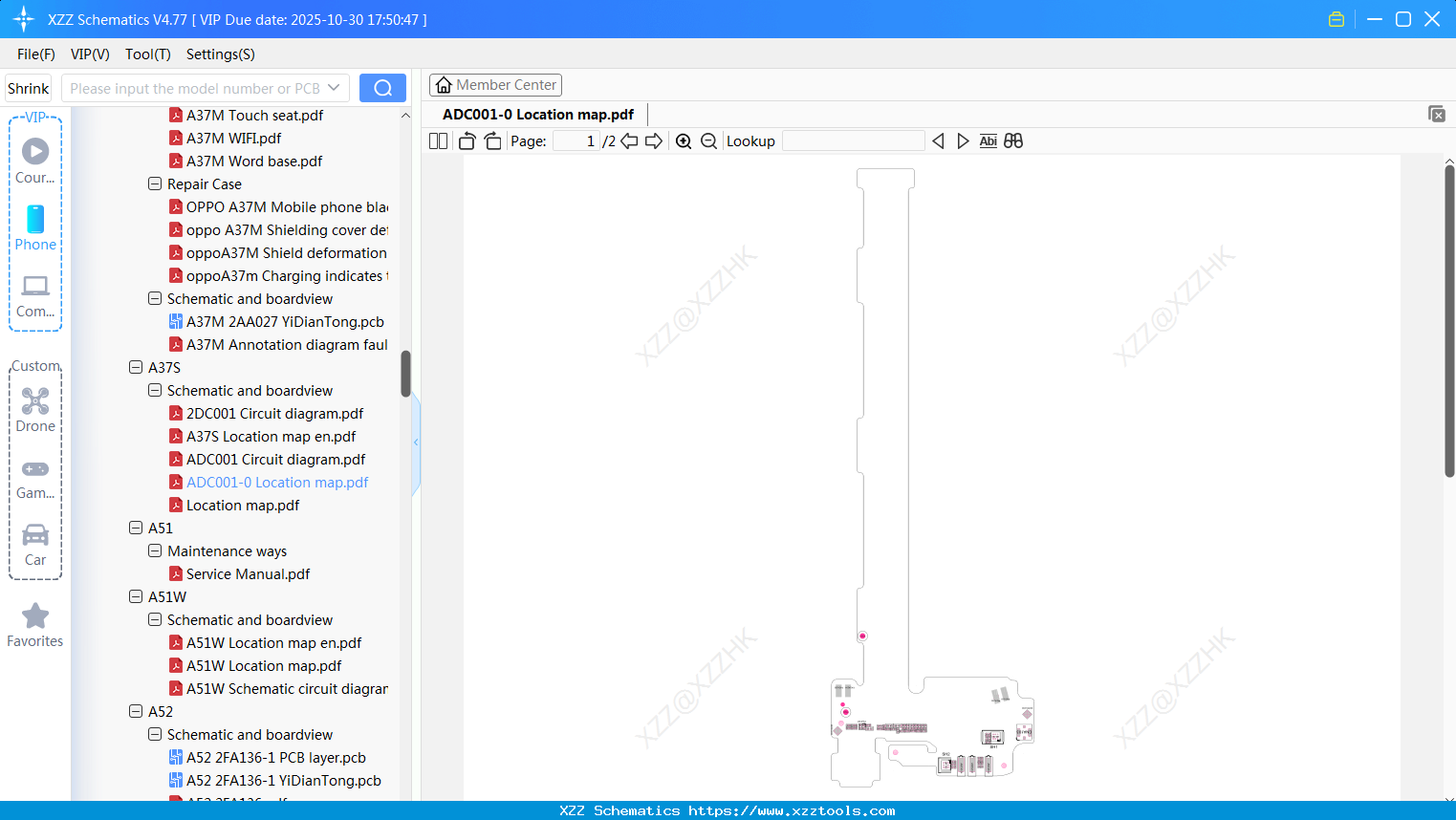The image size is (1456, 820).
Task: Open A37M Word base.pdf
Action: click(254, 161)
